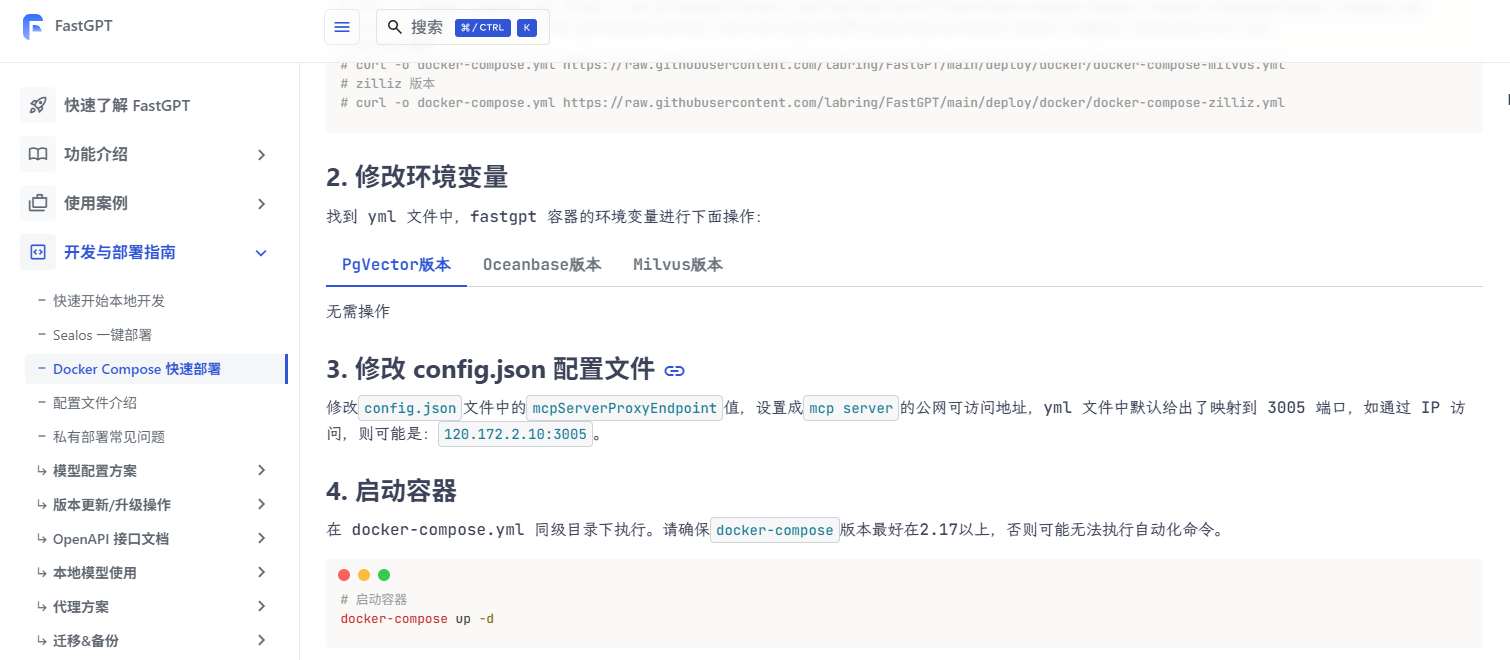Click heading 4. 启动容器
This screenshot has width=1510, height=660.
click(391, 491)
